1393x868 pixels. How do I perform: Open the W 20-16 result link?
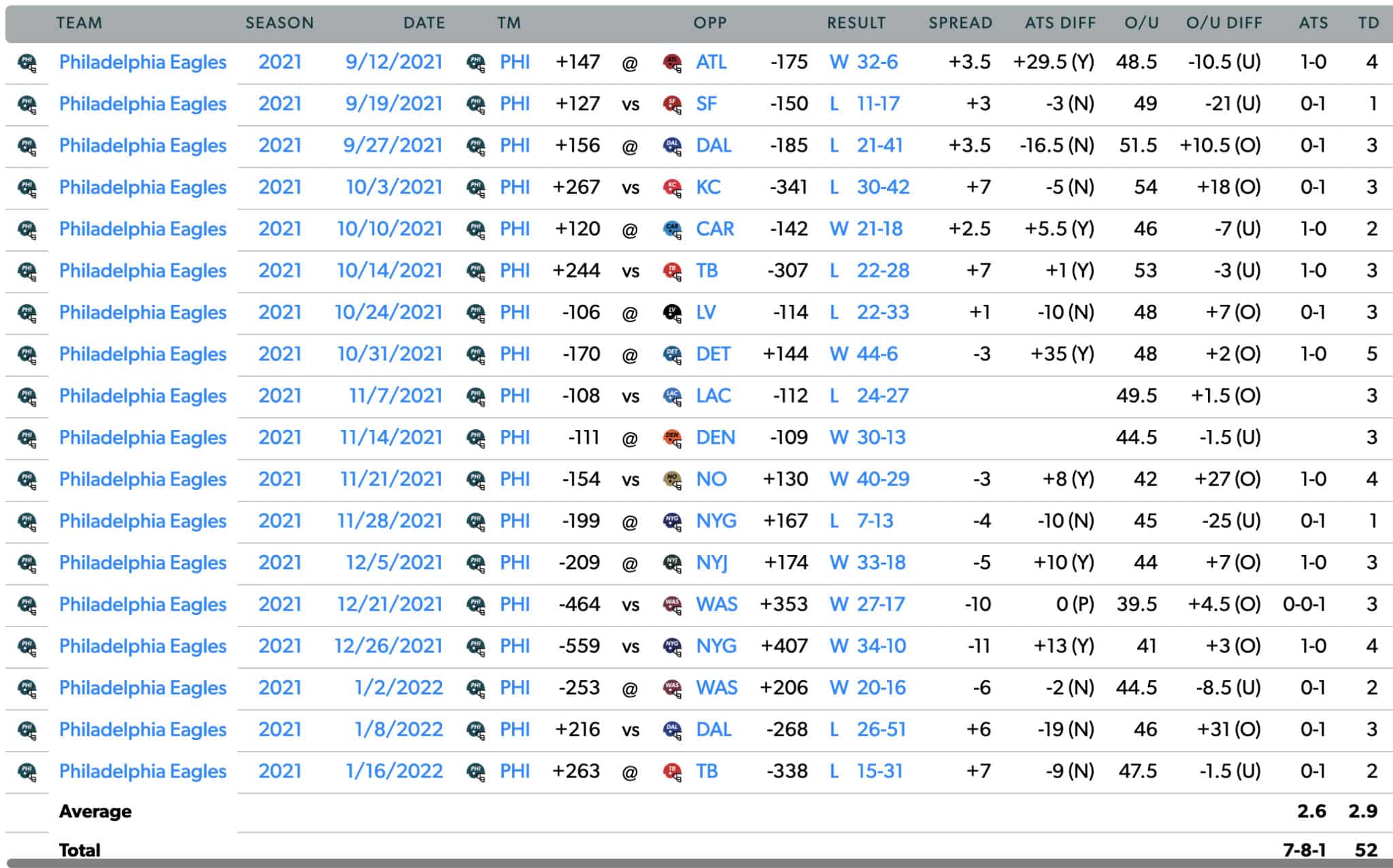(867, 688)
